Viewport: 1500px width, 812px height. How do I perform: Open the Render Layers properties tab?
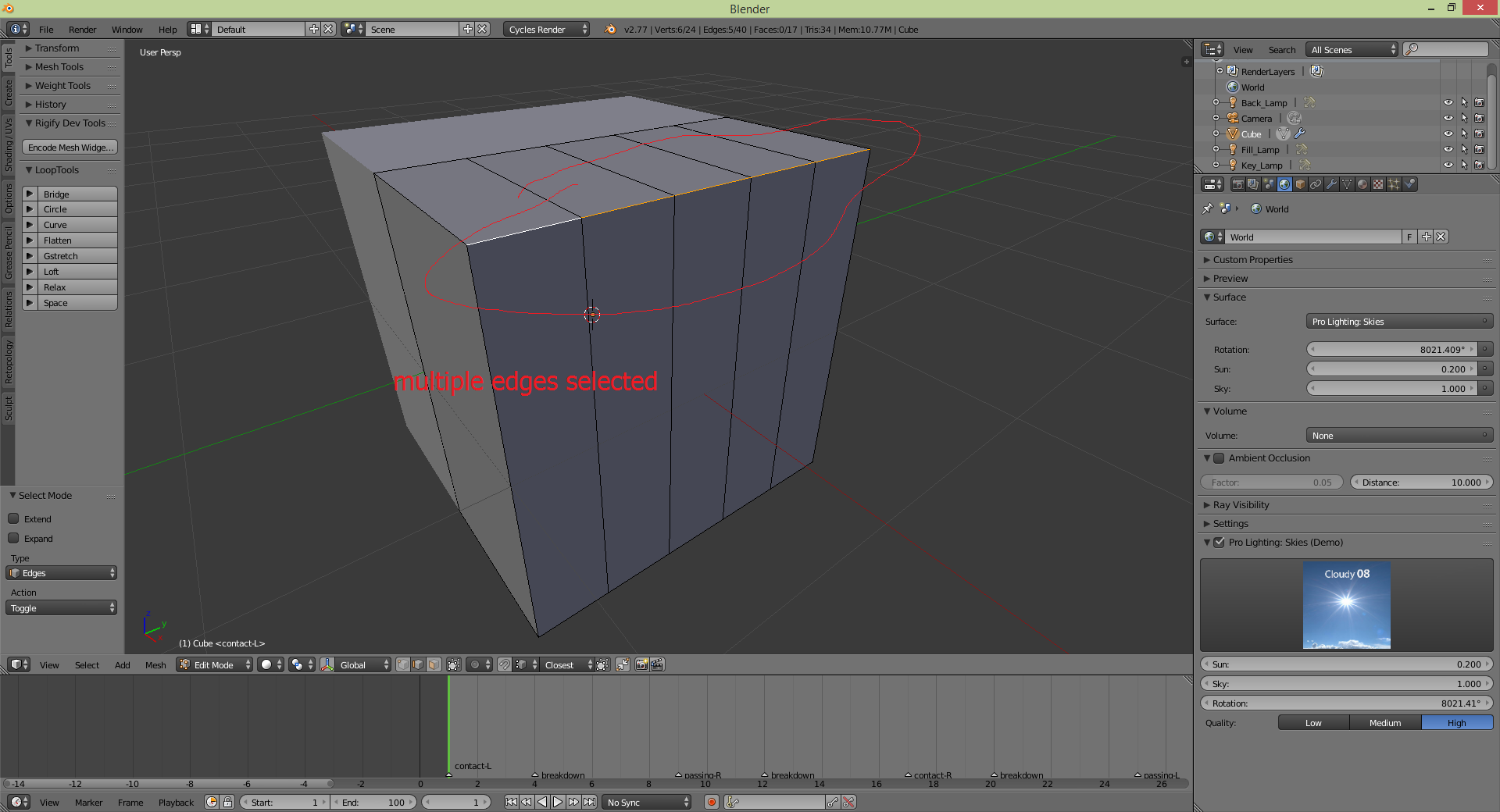1253,184
